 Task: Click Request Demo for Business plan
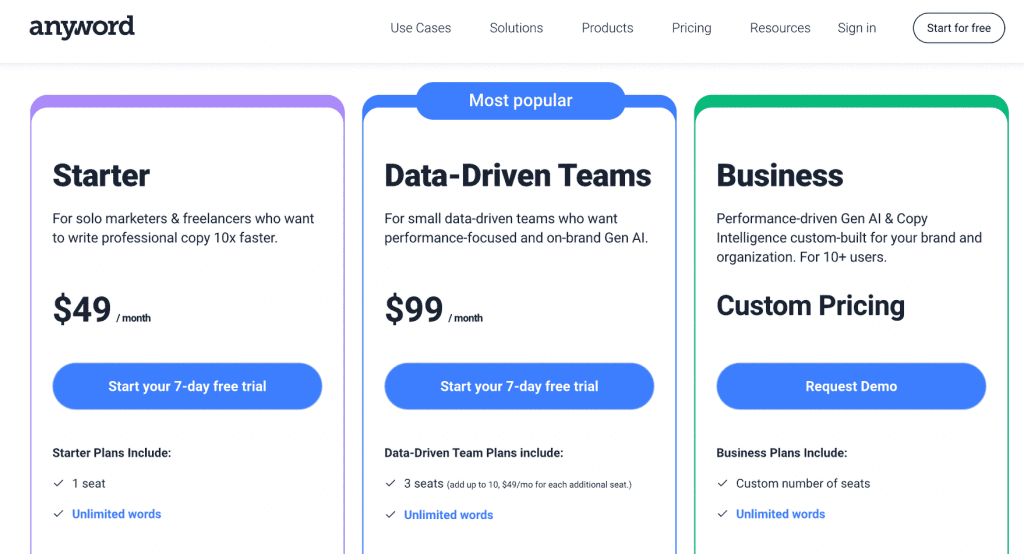tap(851, 386)
